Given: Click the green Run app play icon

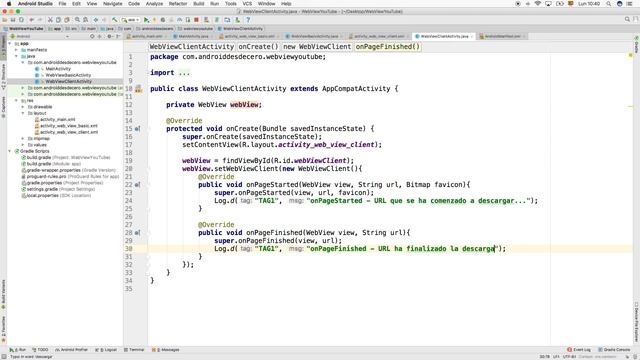Looking at the screenshot, I should tap(147, 20).
